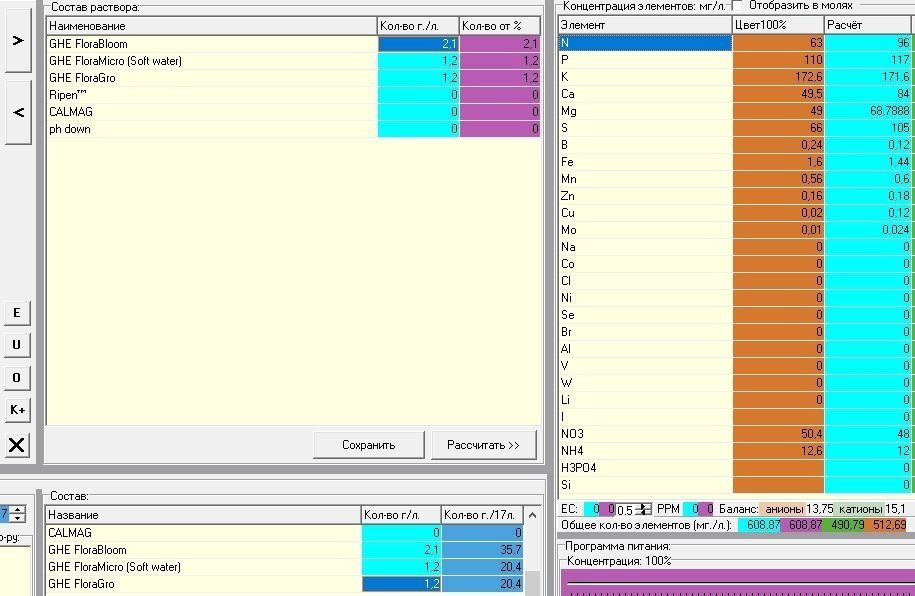Select the 'N' element row
Viewport: 915px width, 596px height.
pyautogui.click(x=736, y=43)
